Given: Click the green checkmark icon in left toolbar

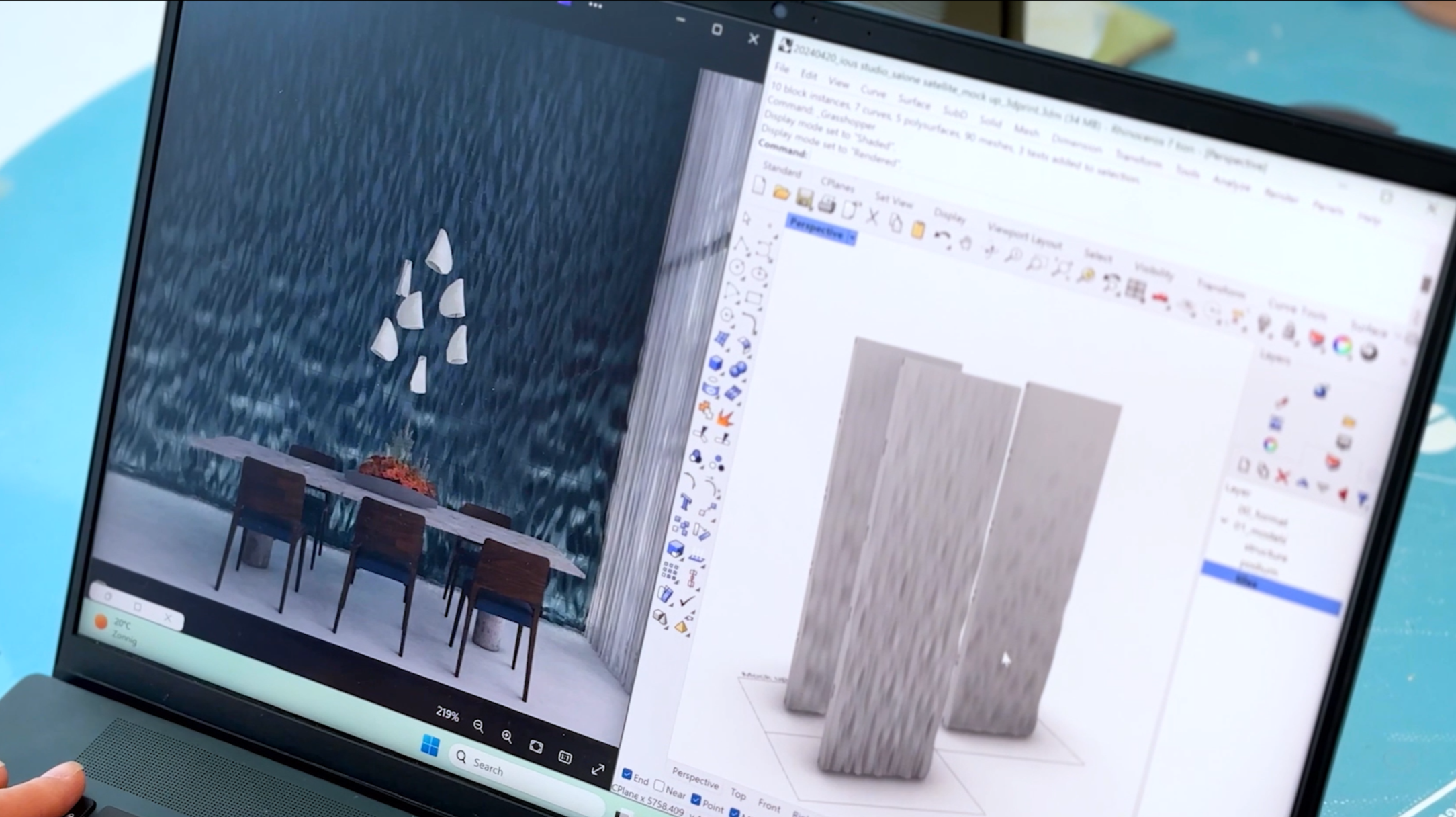Looking at the screenshot, I should coord(686,601).
